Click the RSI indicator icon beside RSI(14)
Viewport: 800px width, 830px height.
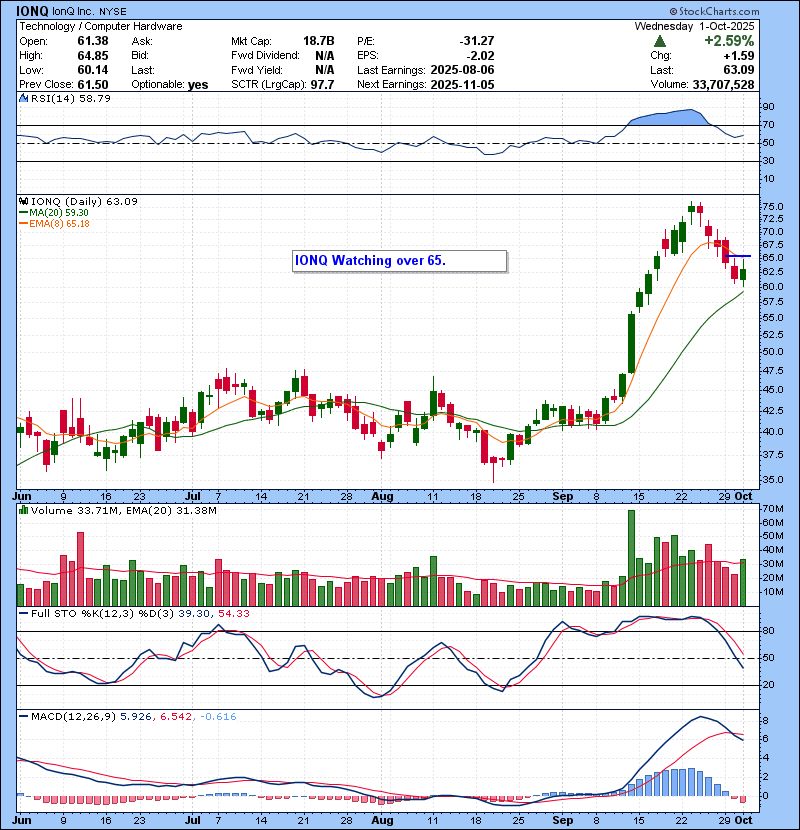coord(23,98)
